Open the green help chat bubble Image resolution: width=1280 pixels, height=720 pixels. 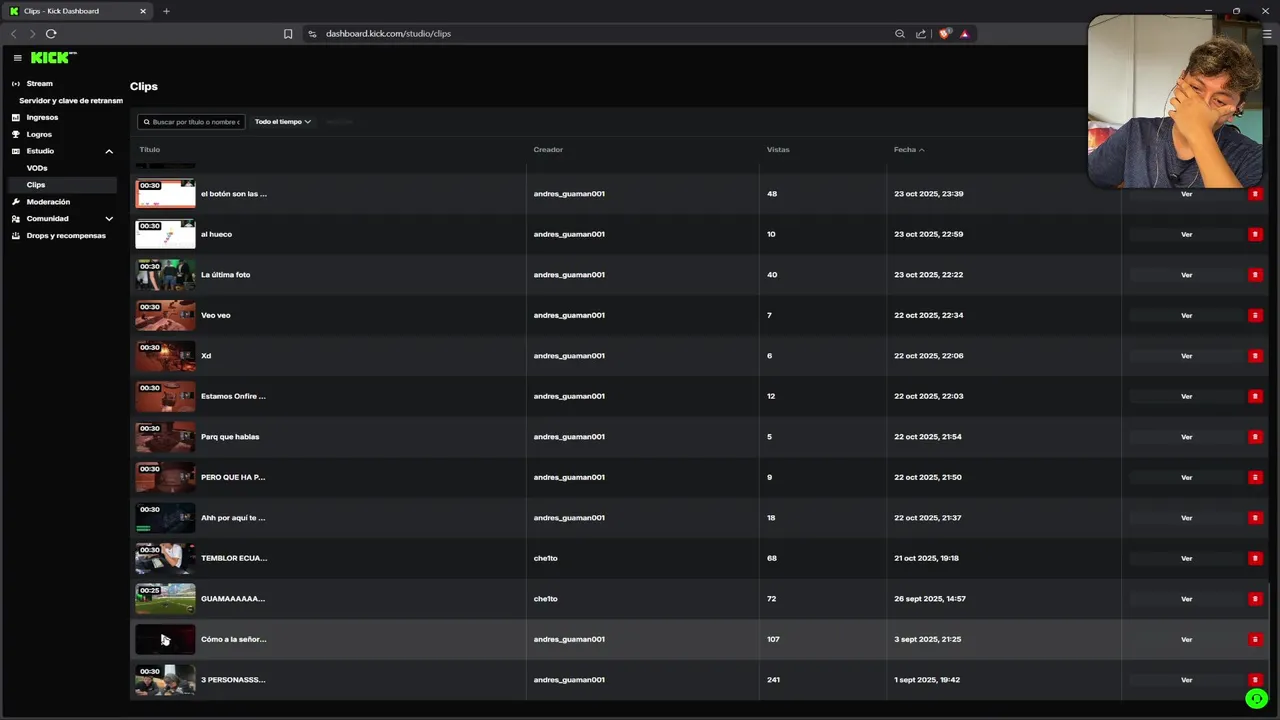pos(1256,699)
